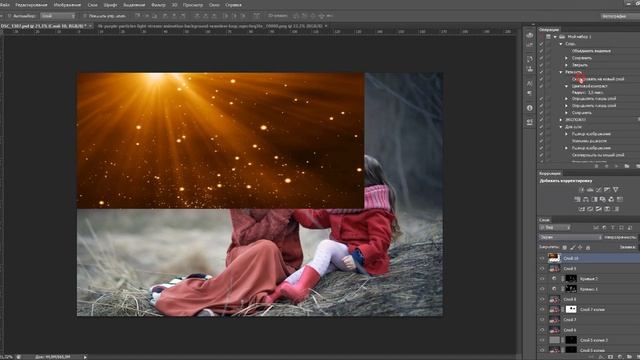
Task: Add Exposure adjustment icon
Action: (x=607, y=190)
